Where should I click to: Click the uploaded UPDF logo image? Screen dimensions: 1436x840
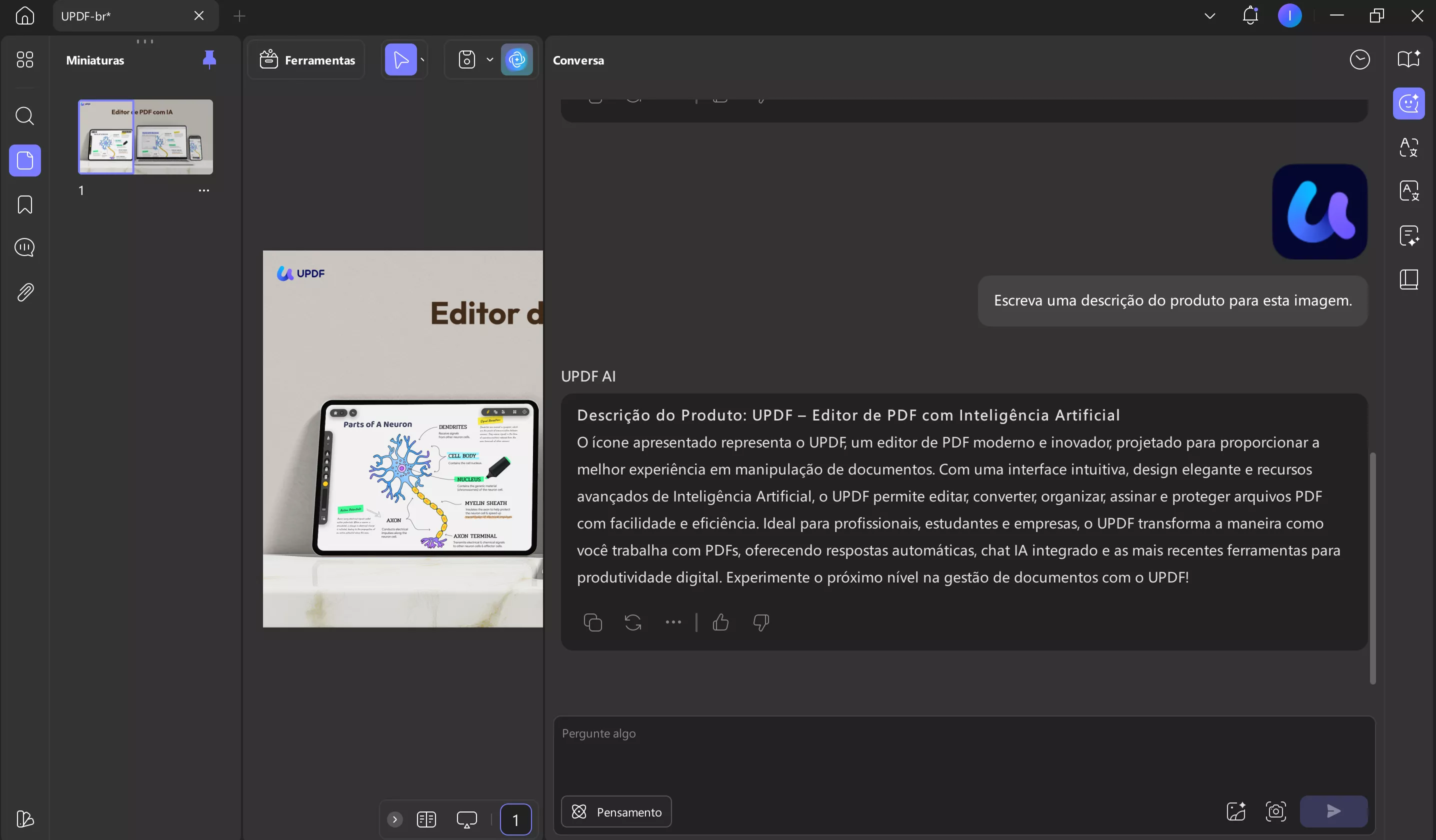1319,211
